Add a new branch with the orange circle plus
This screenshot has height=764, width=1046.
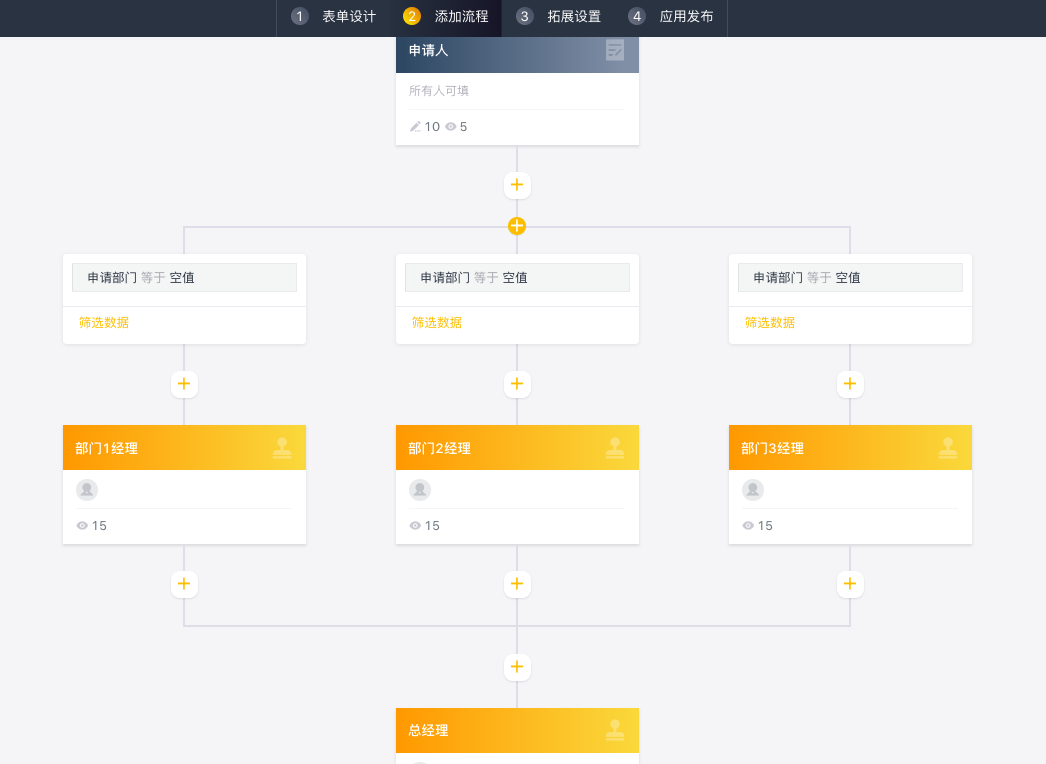pos(517,226)
